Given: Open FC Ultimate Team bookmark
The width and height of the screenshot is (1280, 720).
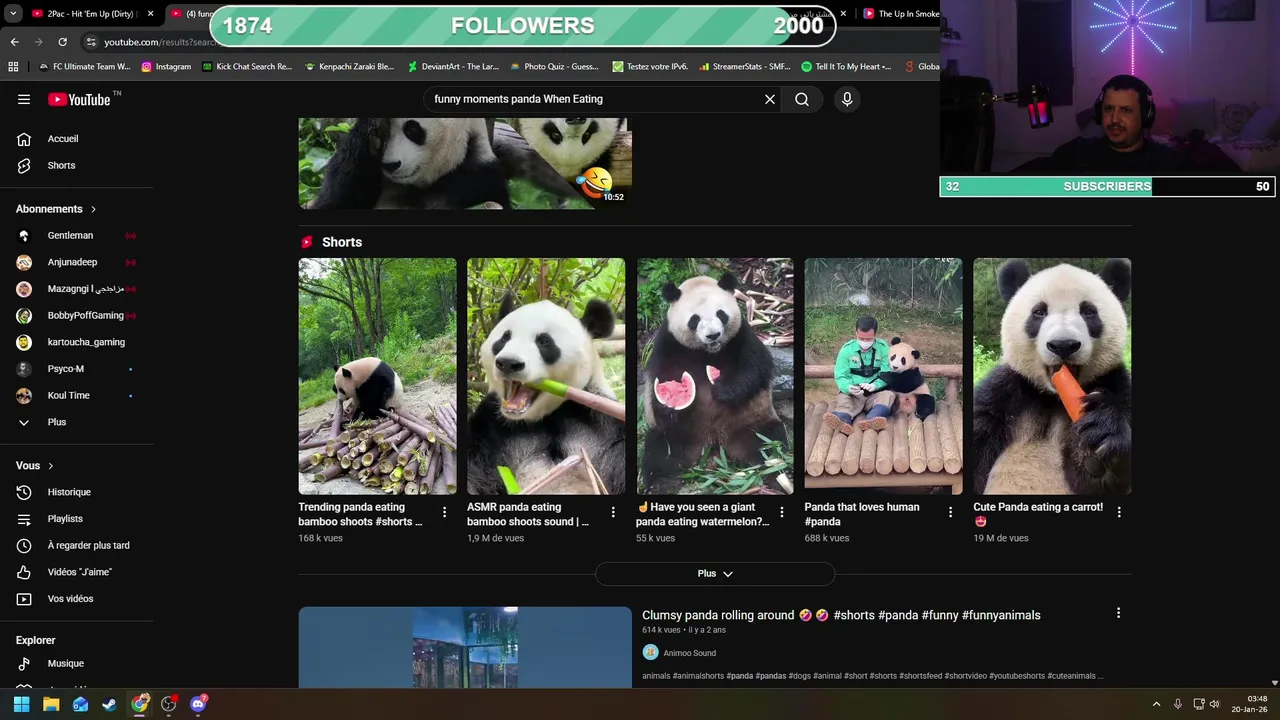Looking at the screenshot, I should click(84, 67).
